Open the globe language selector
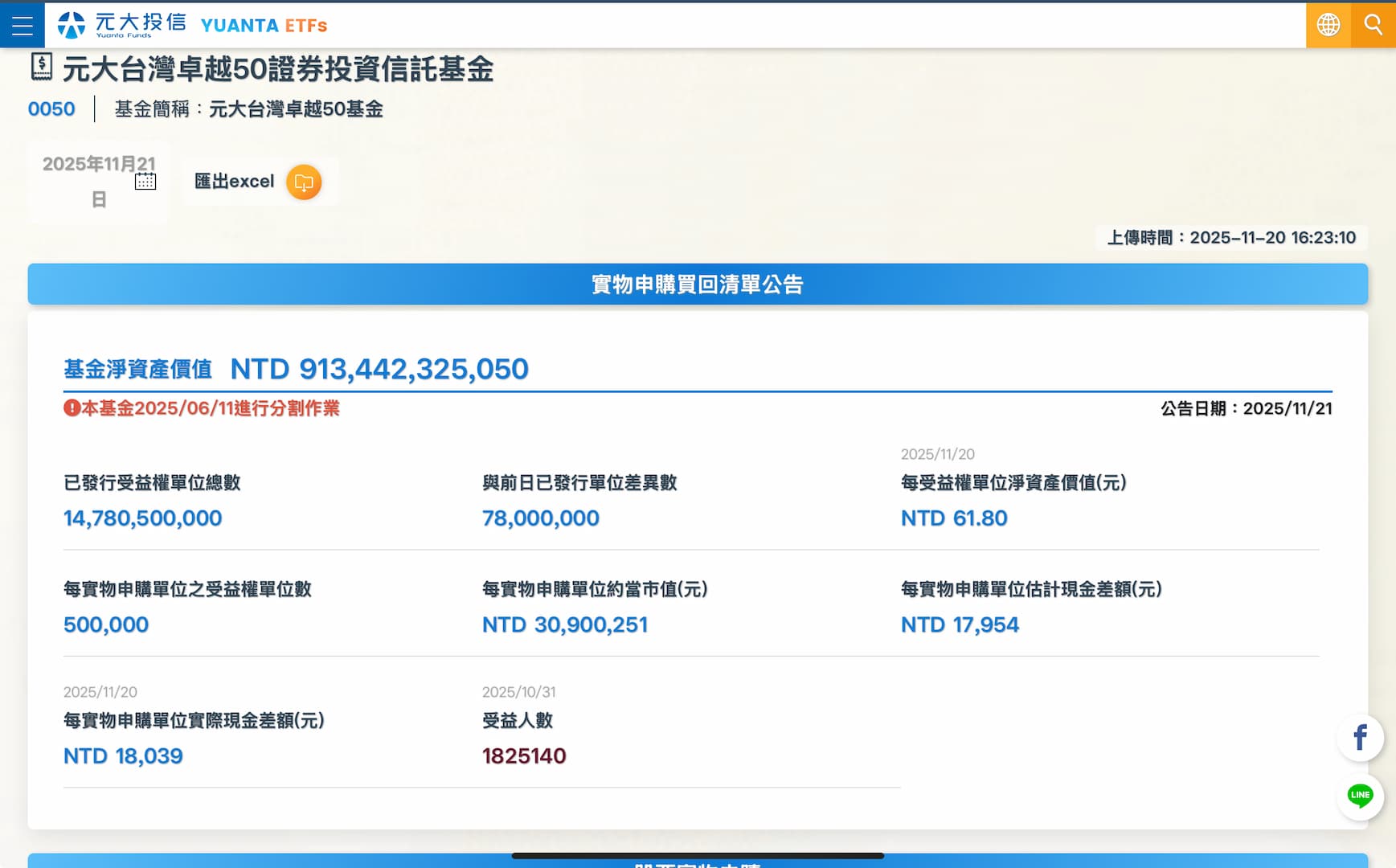1396x868 pixels. point(1328,25)
